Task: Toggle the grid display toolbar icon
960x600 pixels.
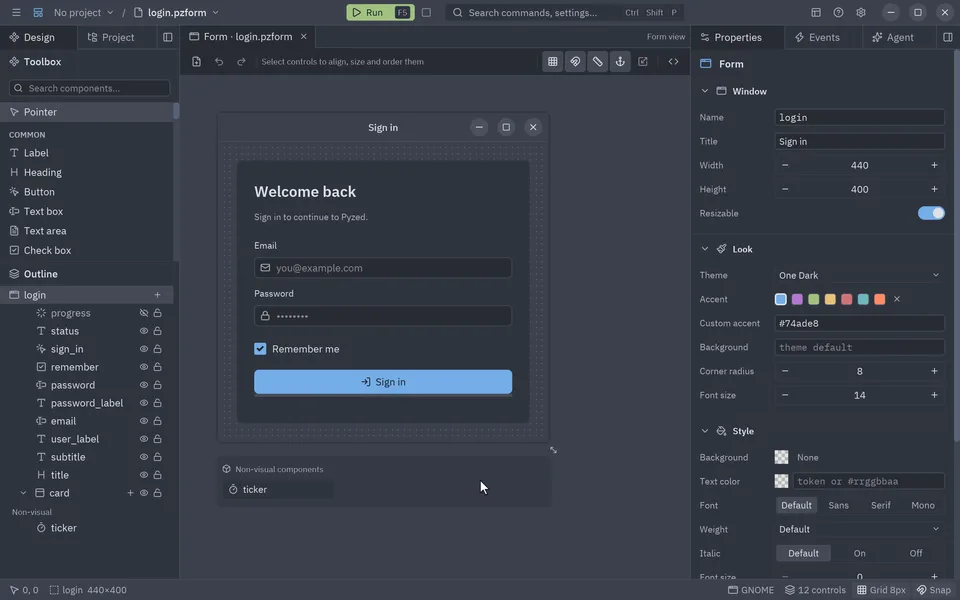Action: click(x=552, y=61)
